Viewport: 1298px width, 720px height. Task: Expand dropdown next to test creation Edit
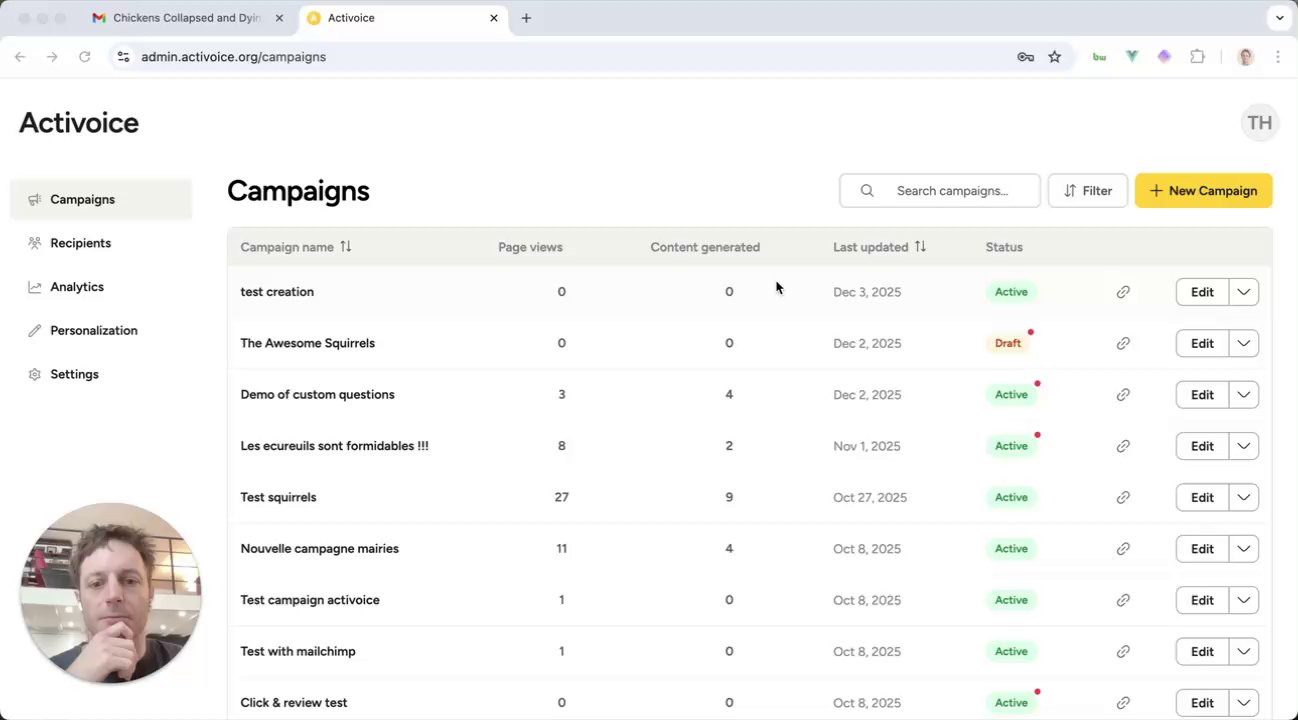(1243, 292)
